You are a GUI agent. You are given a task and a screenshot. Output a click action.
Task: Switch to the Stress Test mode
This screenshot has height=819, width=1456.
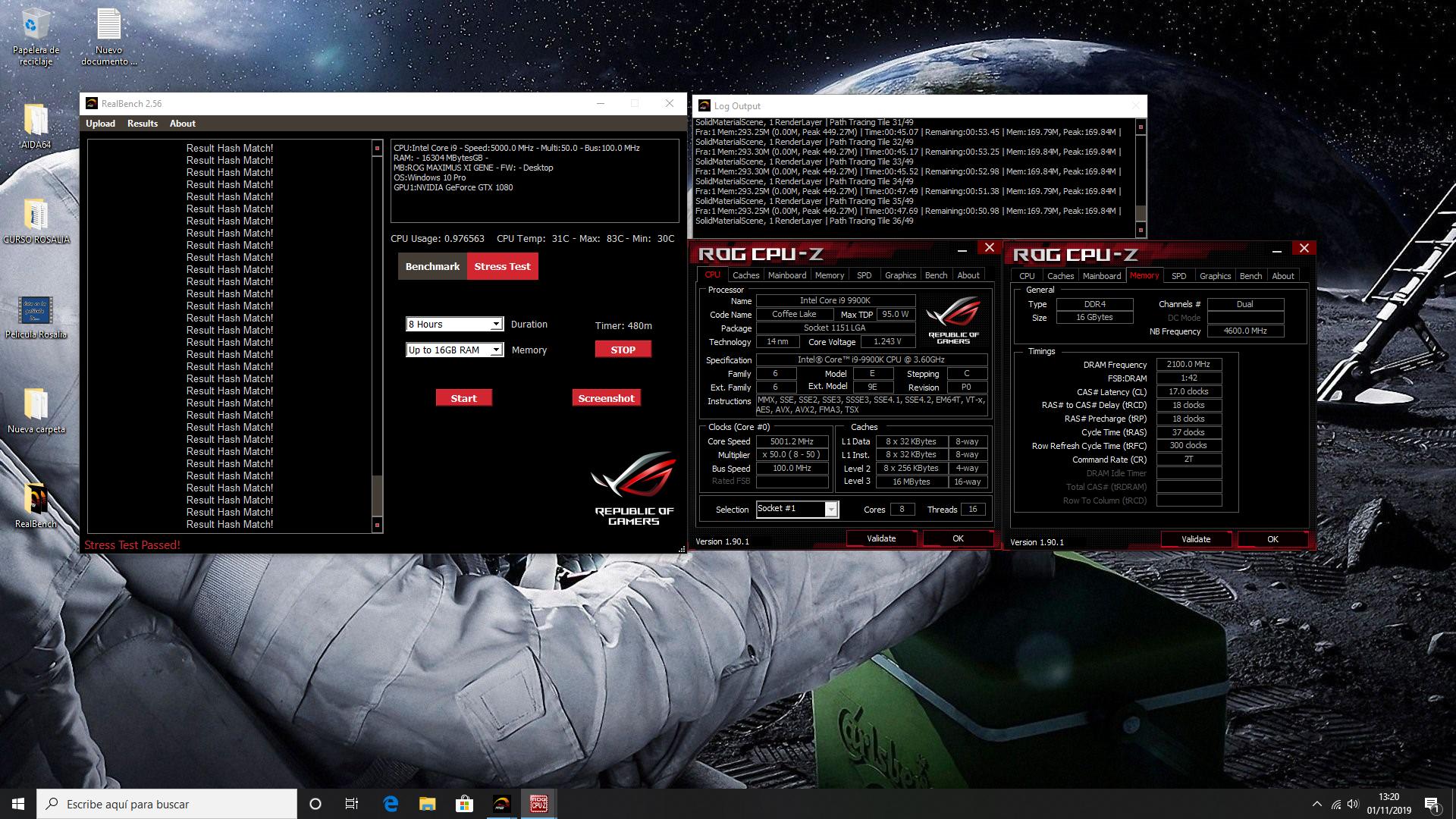pyautogui.click(x=502, y=267)
